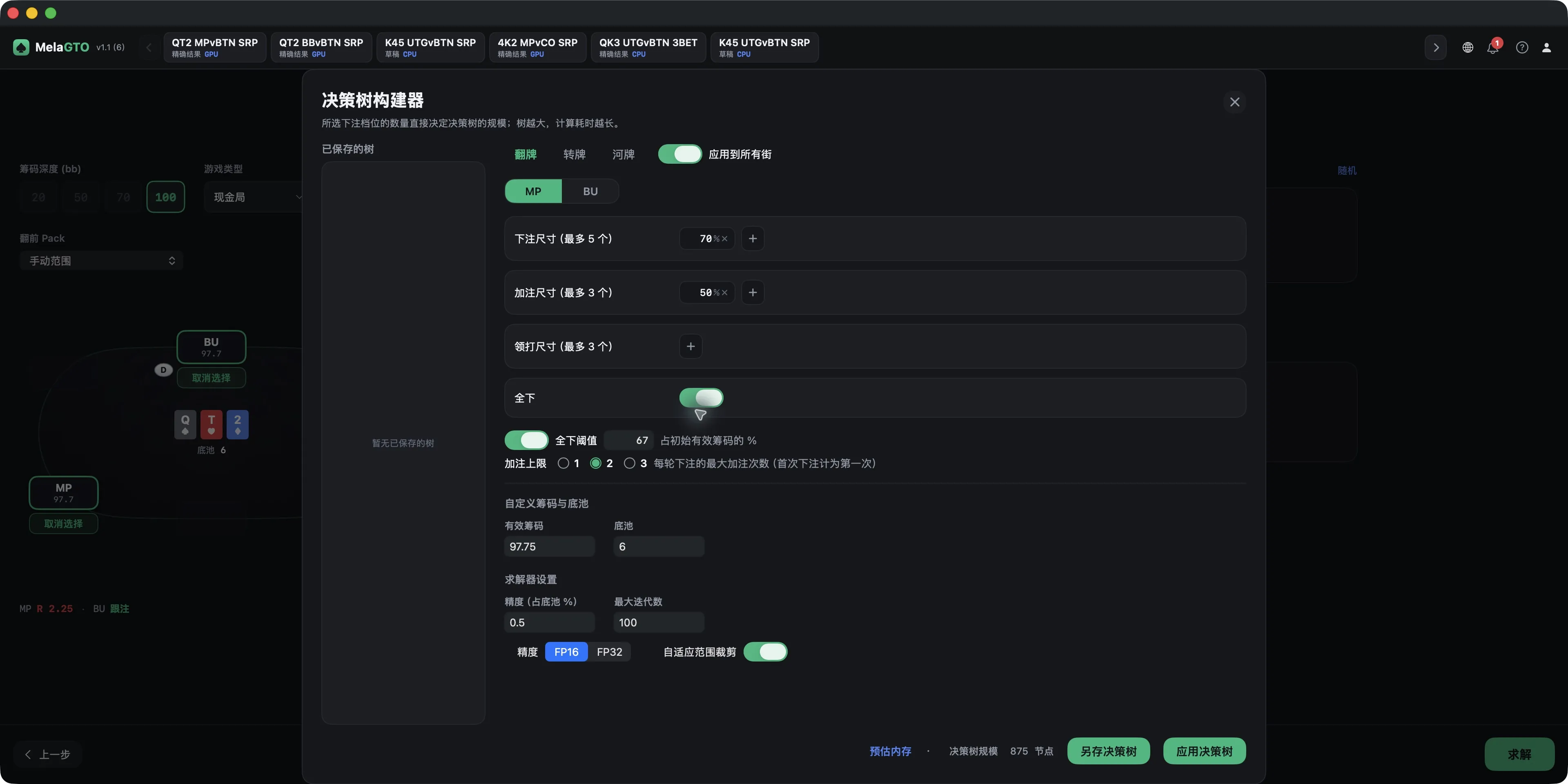Select FP32 precision option
The height and width of the screenshot is (784, 1568).
[609, 652]
